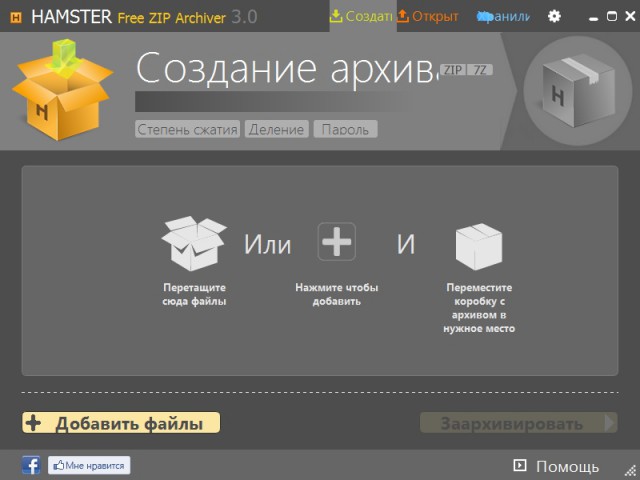This screenshot has width=640, height=480.
Task: Click the Добавить файлы button
Action: pyautogui.click(x=121, y=423)
